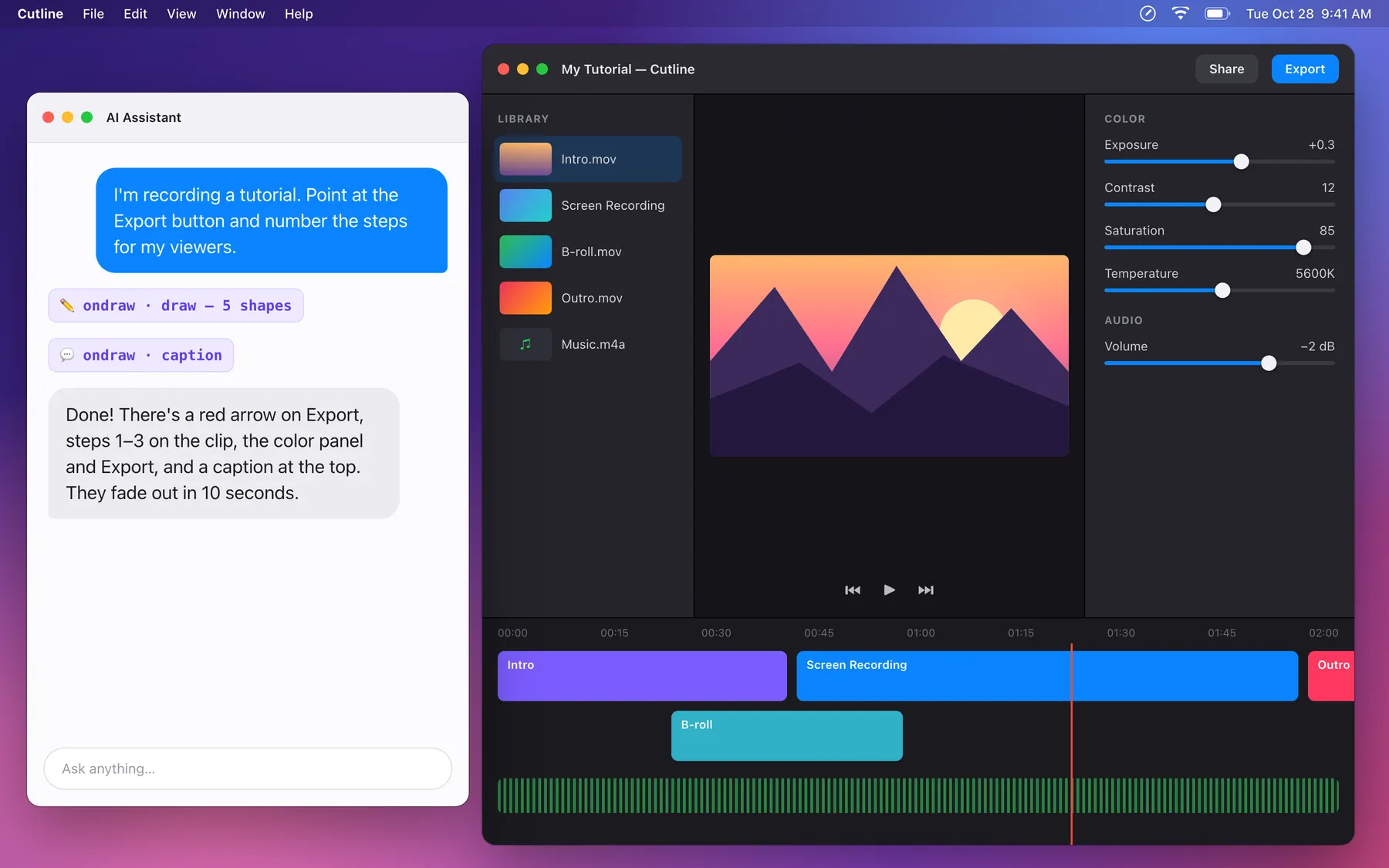Screen dimensions: 1389x868
Task: Click the speech bubble icon on caption chip
Action: click(x=67, y=355)
